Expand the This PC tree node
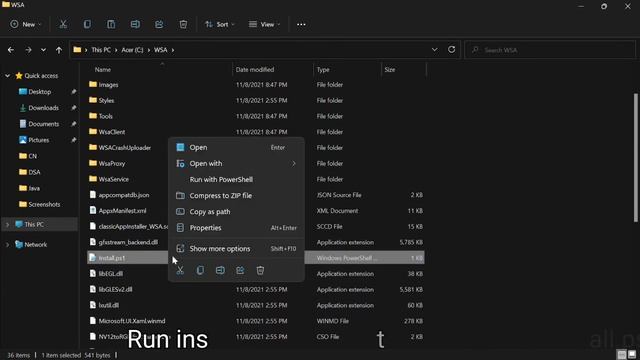The image size is (640, 360). click(7, 224)
